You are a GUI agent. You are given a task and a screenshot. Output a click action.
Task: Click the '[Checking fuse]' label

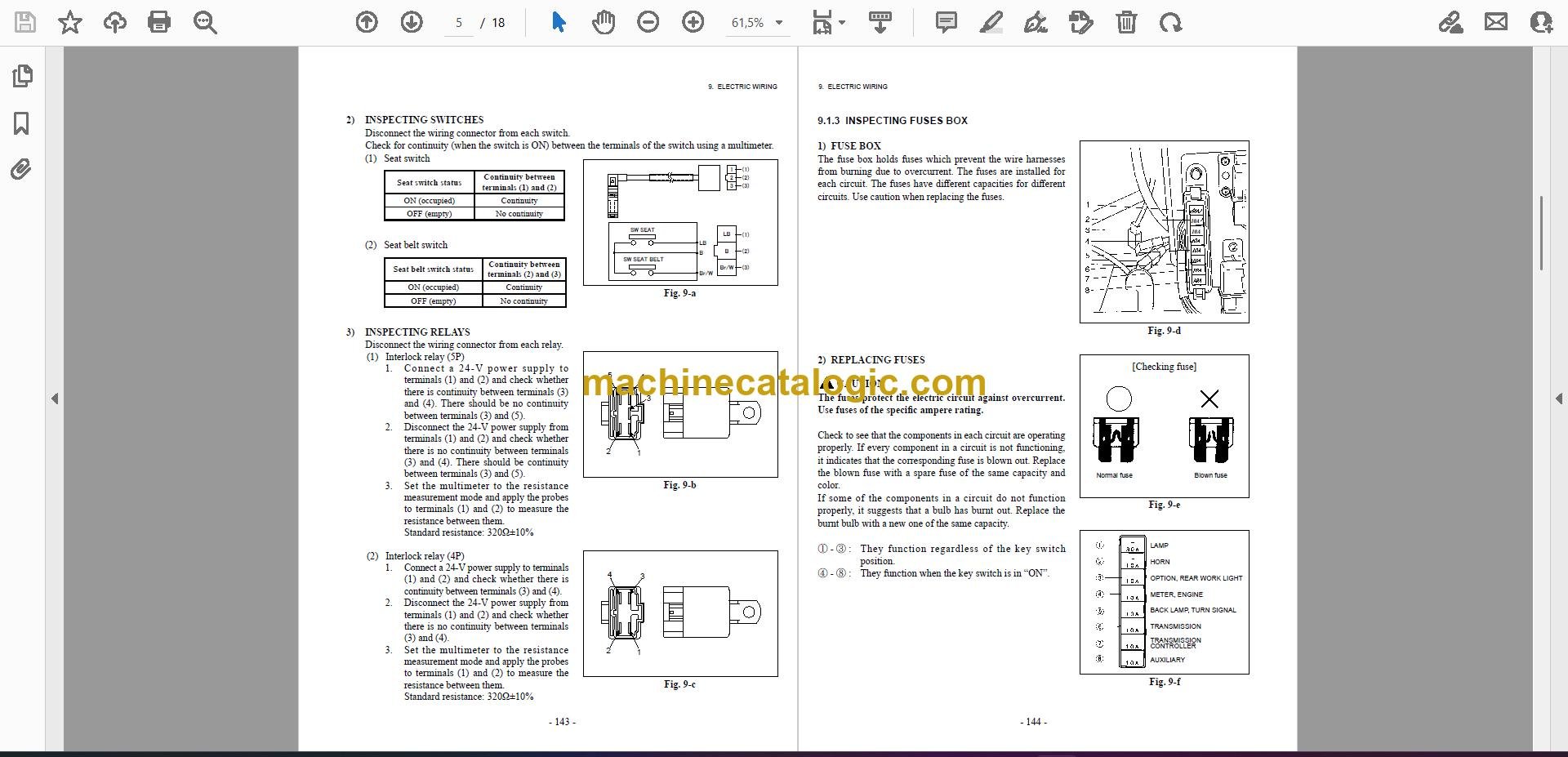1164,367
